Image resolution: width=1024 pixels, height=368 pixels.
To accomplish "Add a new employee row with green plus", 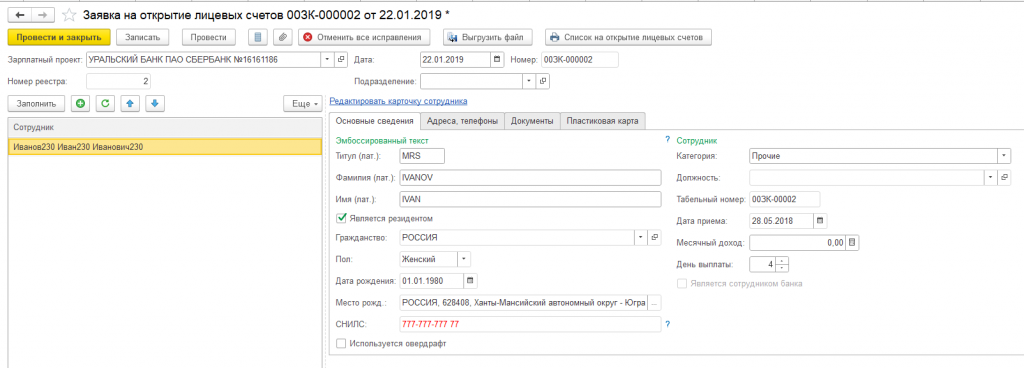I will coord(80,103).
